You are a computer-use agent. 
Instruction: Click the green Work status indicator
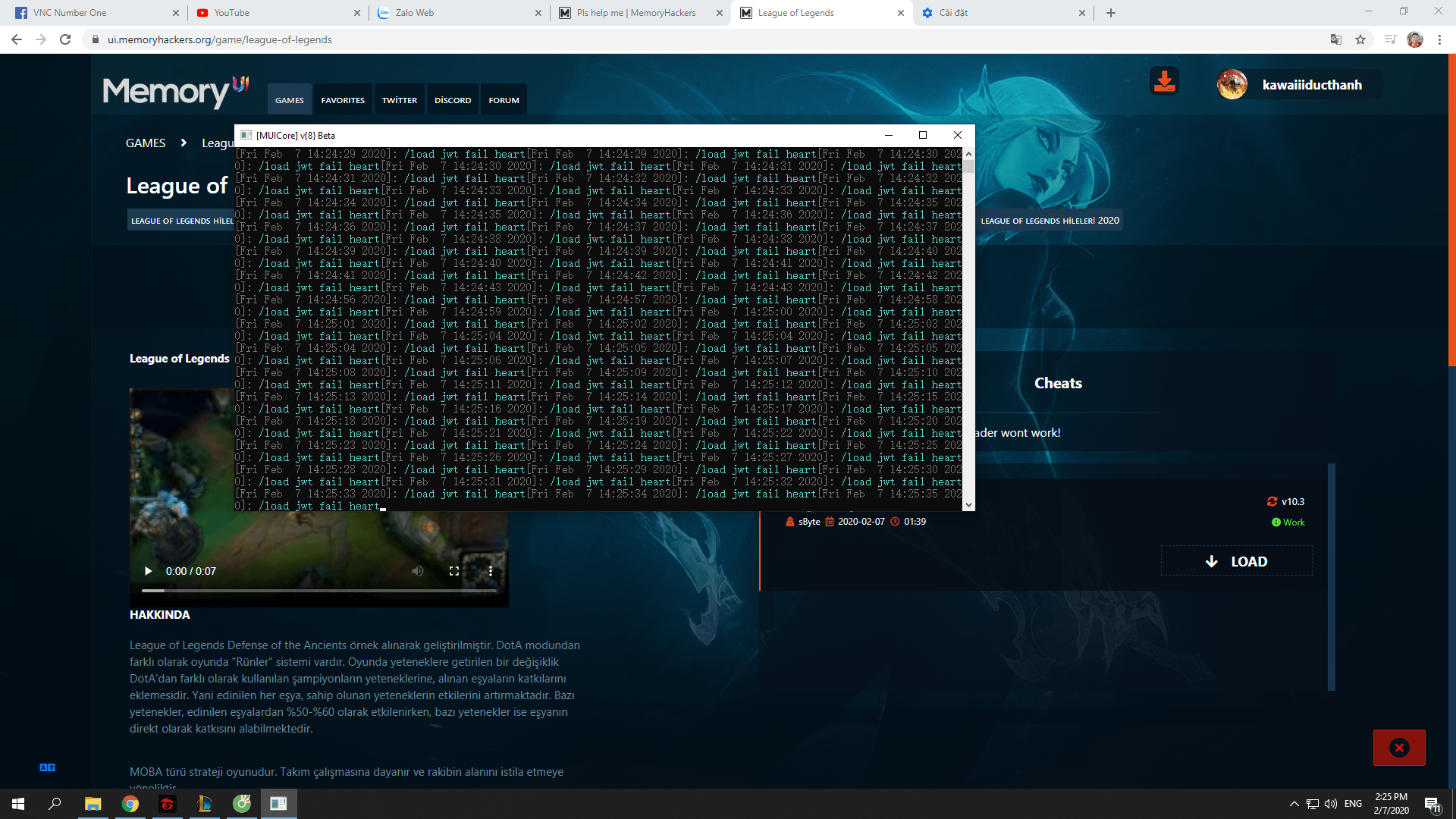coord(1288,522)
